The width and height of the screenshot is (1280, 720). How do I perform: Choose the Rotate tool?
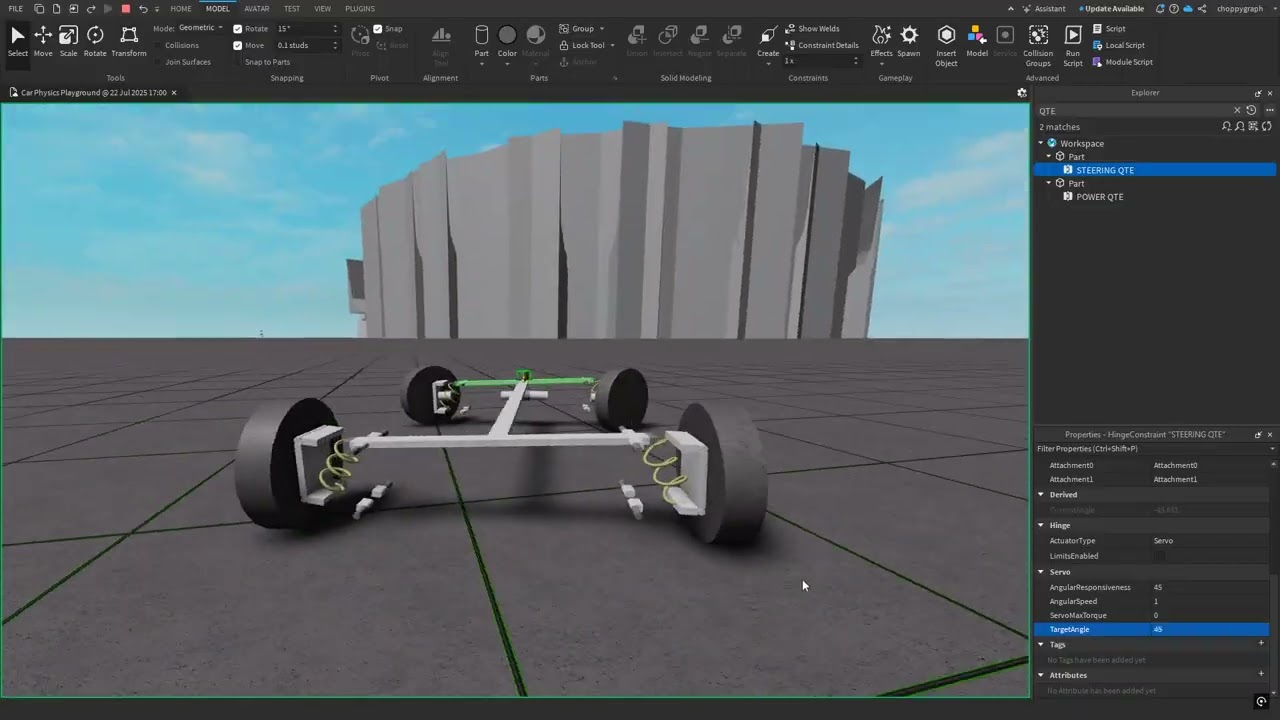(95, 42)
